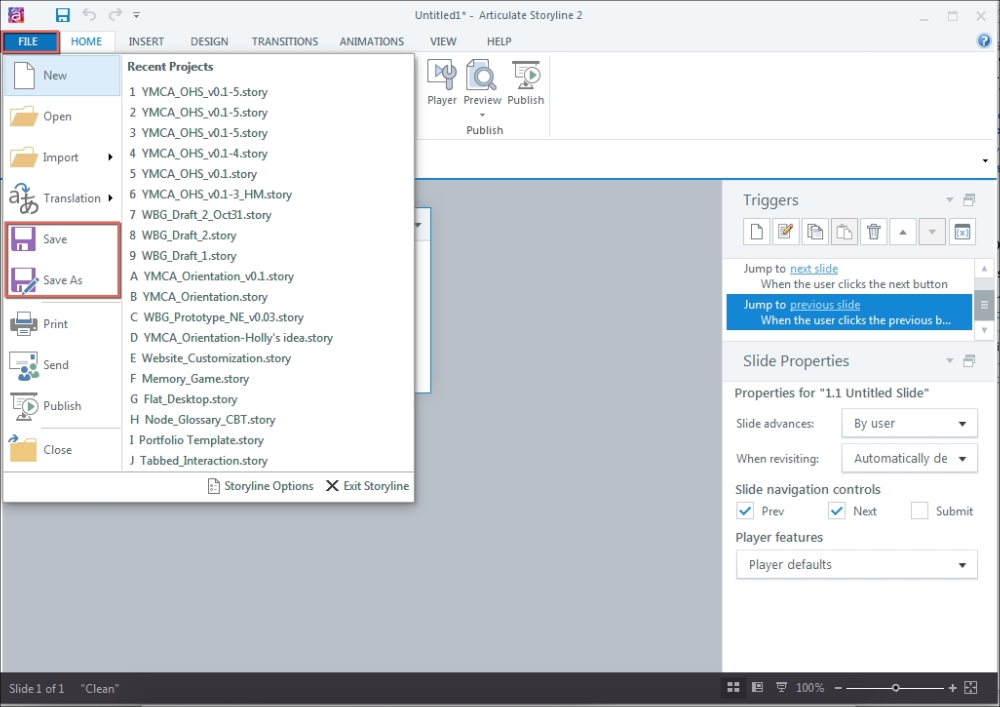The width and height of the screenshot is (1000, 707).
Task: Delete the selected trigger
Action: pos(874,231)
